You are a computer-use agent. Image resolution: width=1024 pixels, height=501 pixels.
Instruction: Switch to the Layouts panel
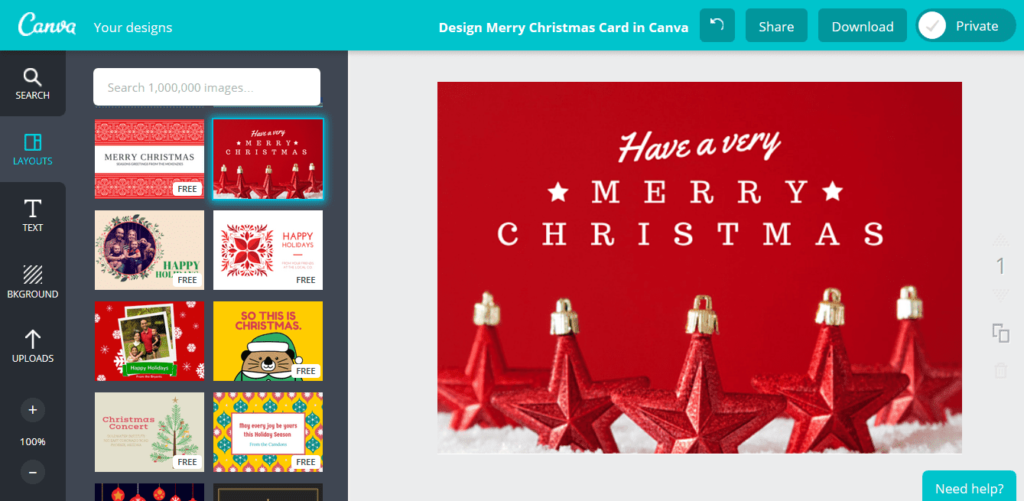coord(32,149)
